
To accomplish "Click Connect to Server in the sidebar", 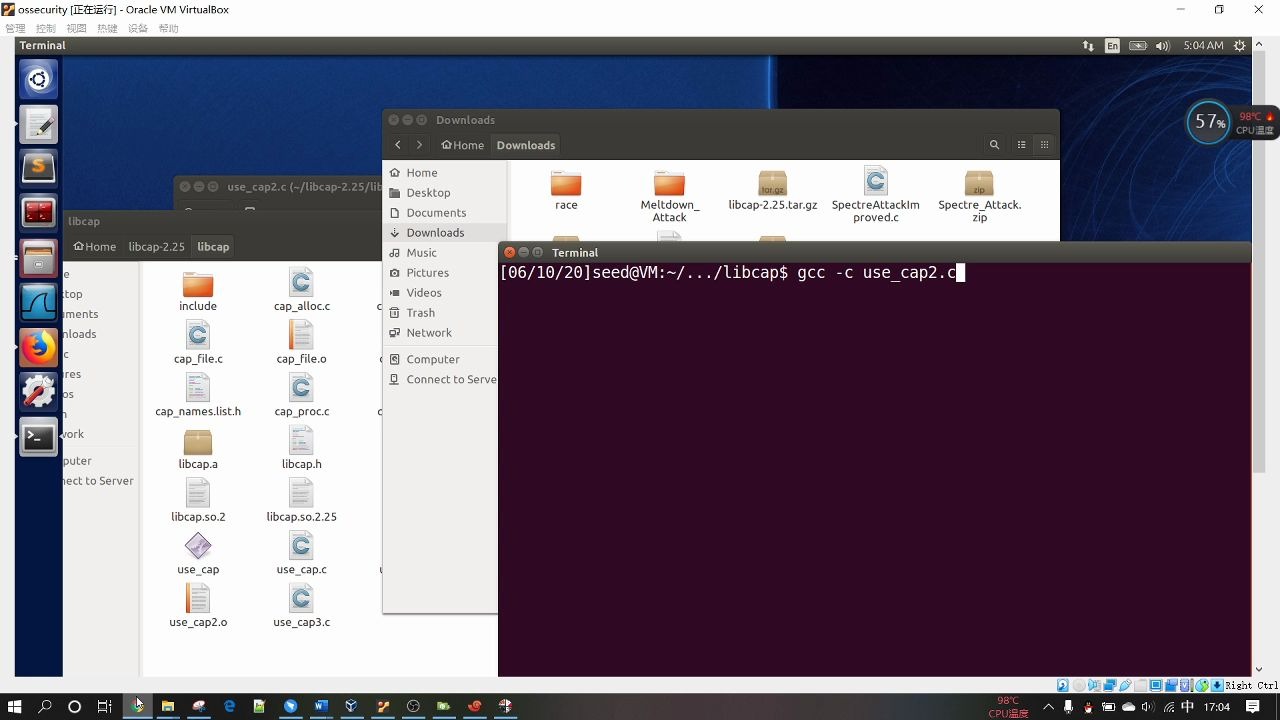I will coord(451,379).
